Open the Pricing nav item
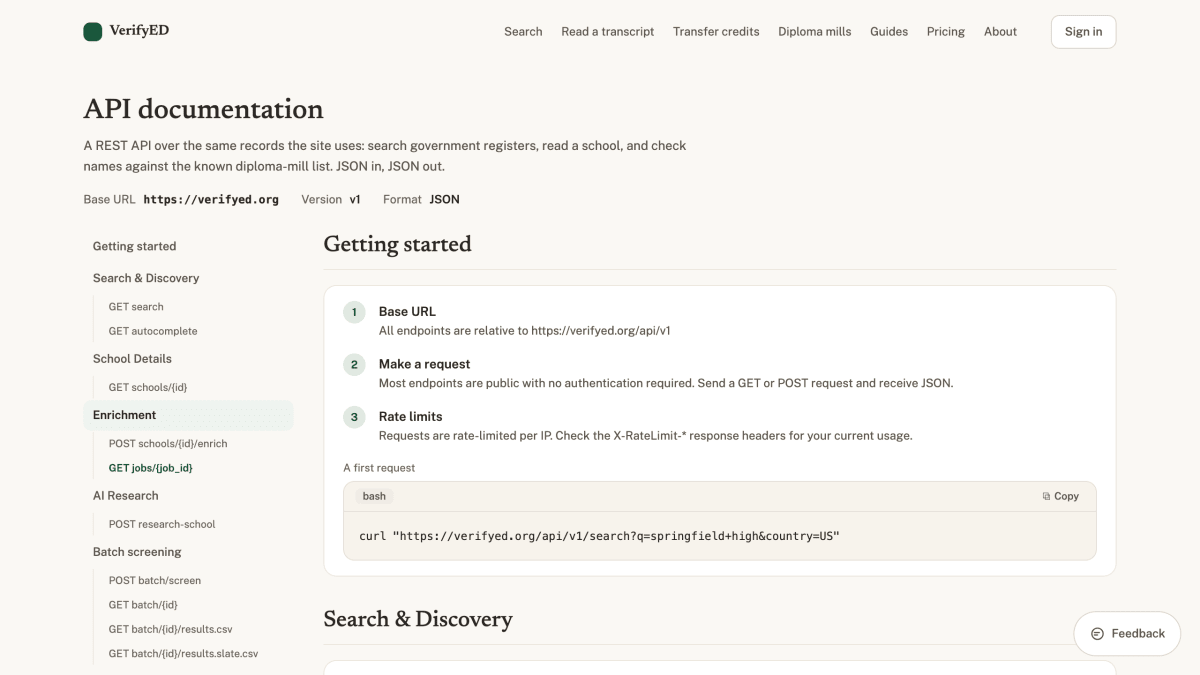This screenshot has height=675, width=1200. 946,32
